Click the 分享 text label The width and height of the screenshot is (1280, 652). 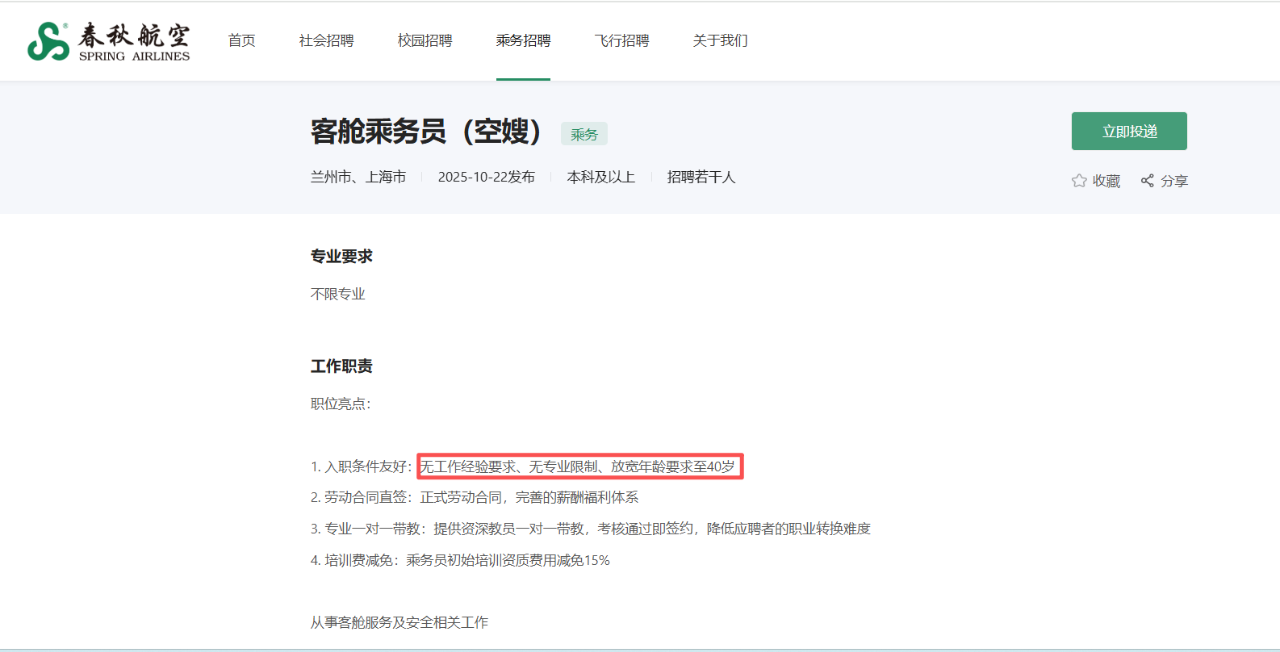(1174, 180)
